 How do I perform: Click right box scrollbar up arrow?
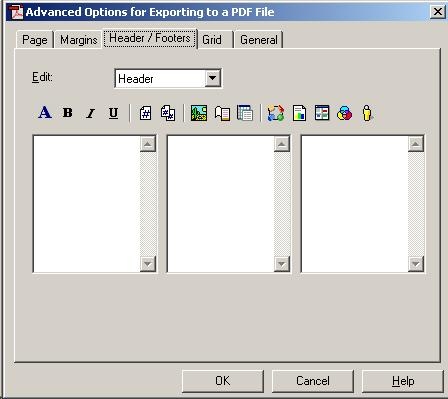(416, 144)
